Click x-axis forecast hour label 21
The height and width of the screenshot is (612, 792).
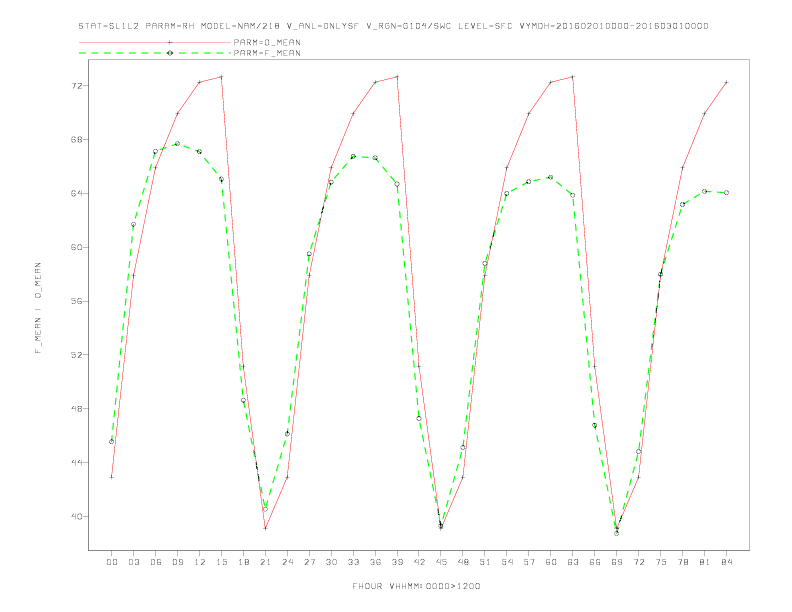(x=265, y=562)
